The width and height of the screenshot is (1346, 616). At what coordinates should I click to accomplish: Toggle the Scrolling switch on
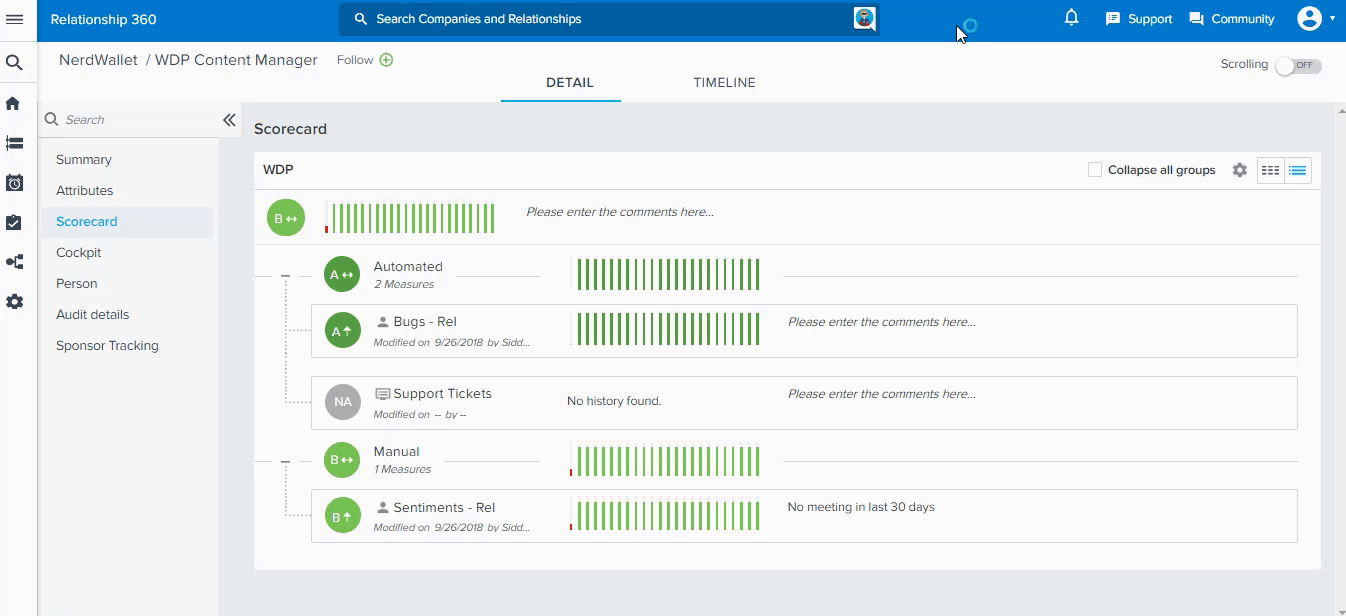coord(1298,65)
